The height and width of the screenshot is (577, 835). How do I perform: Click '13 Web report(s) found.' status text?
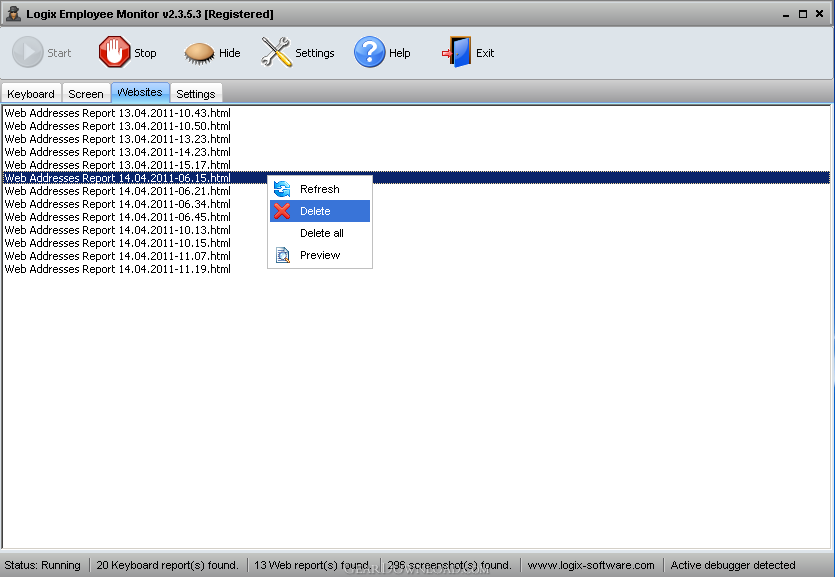point(313,565)
